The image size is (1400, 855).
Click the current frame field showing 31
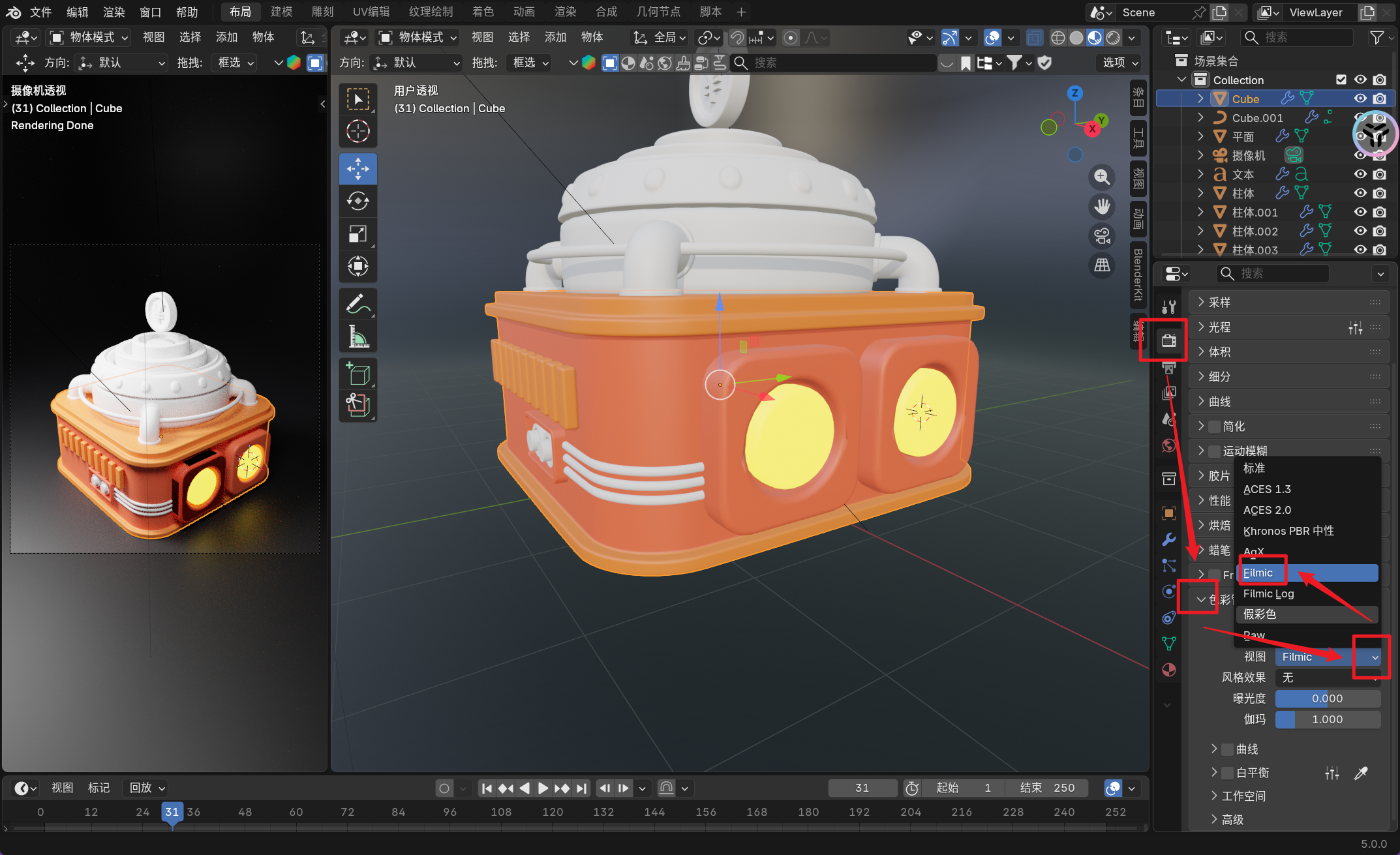tap(861, 788)
